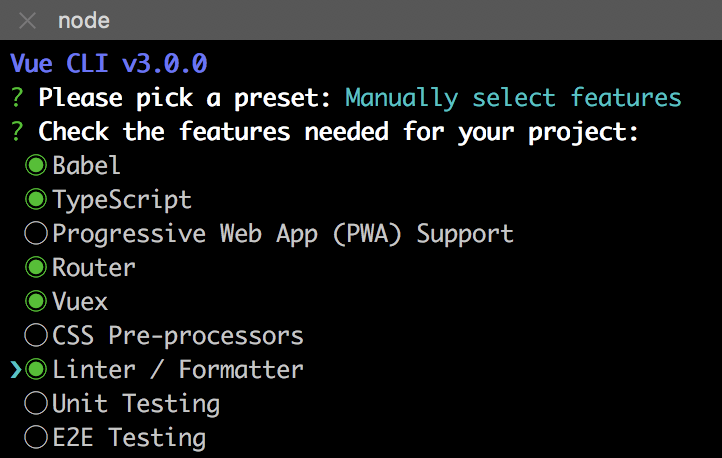Deselect the Linter / Formatter green circle
Image resolution: width=722 pixels, height=458 pixels.
(36, 369)
